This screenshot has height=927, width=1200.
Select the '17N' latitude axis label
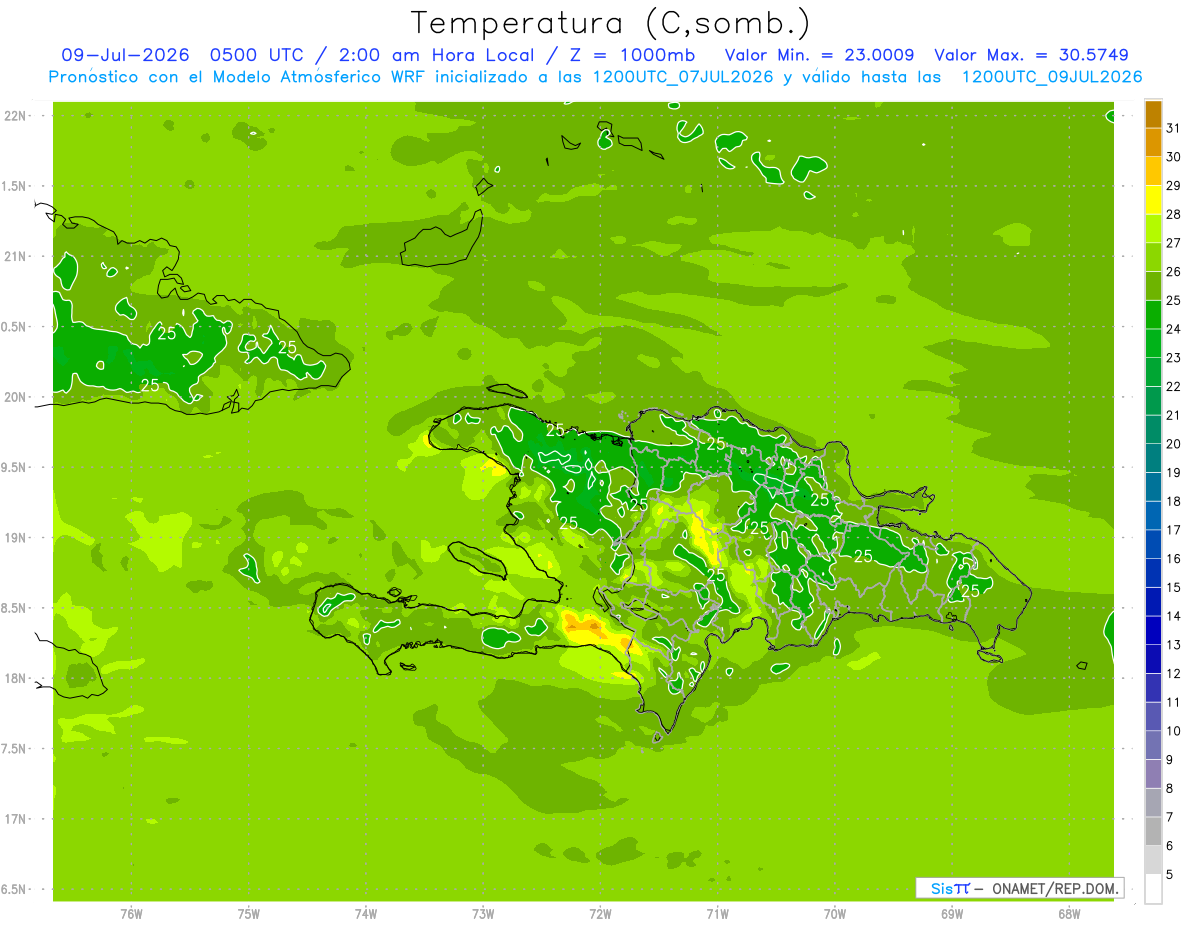coord(15,819)
